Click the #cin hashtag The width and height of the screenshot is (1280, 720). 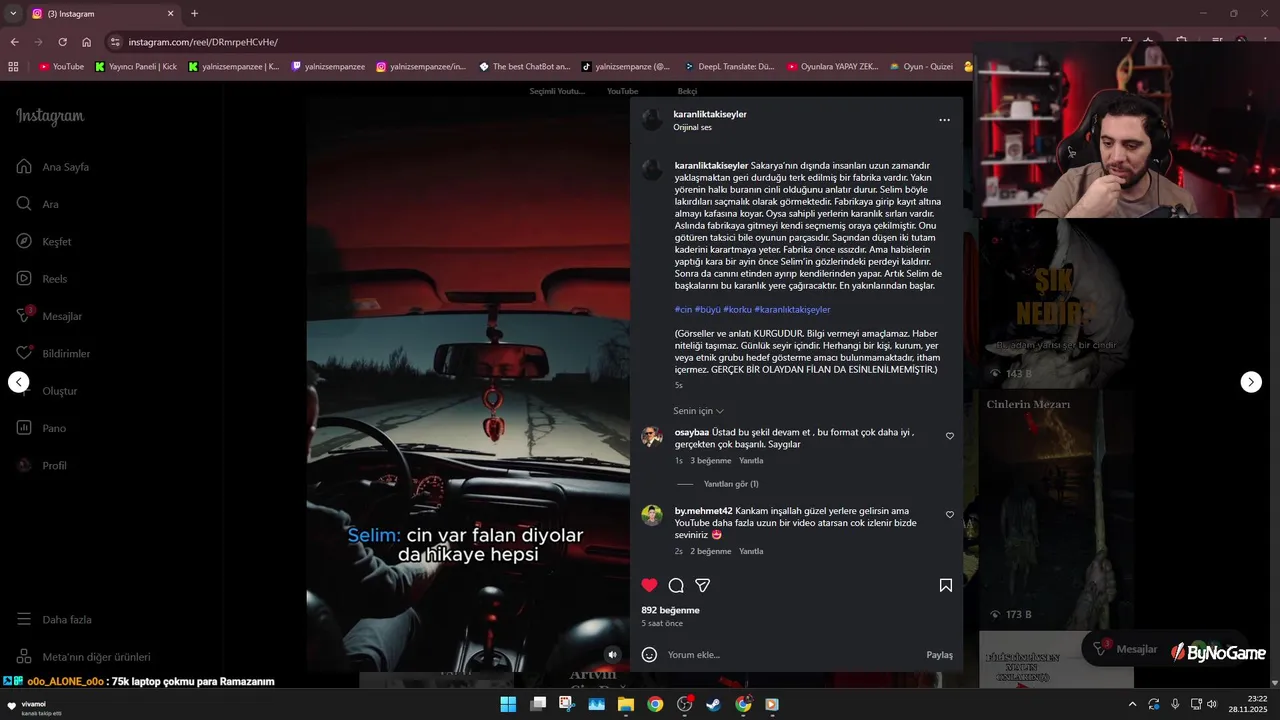(x=683, y=310)
